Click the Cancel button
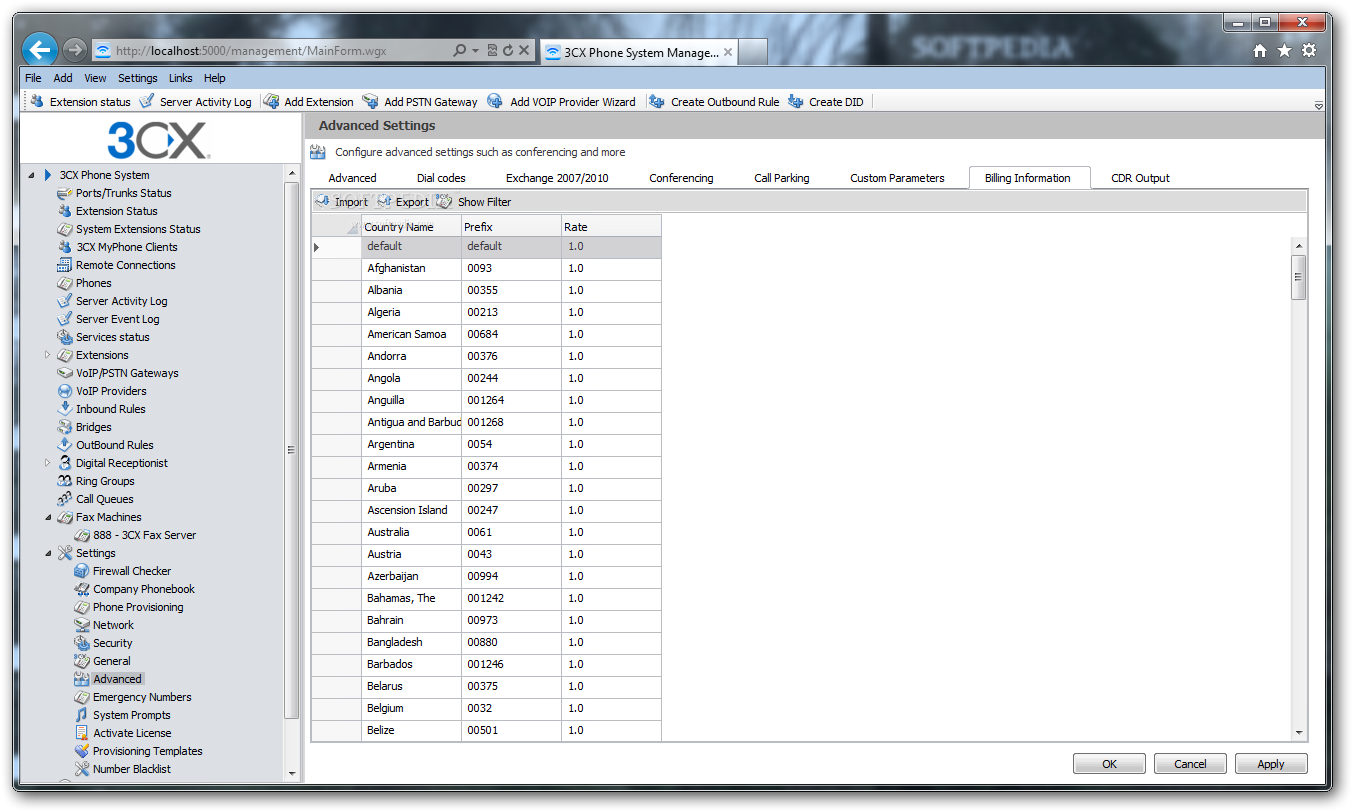 1190,764
